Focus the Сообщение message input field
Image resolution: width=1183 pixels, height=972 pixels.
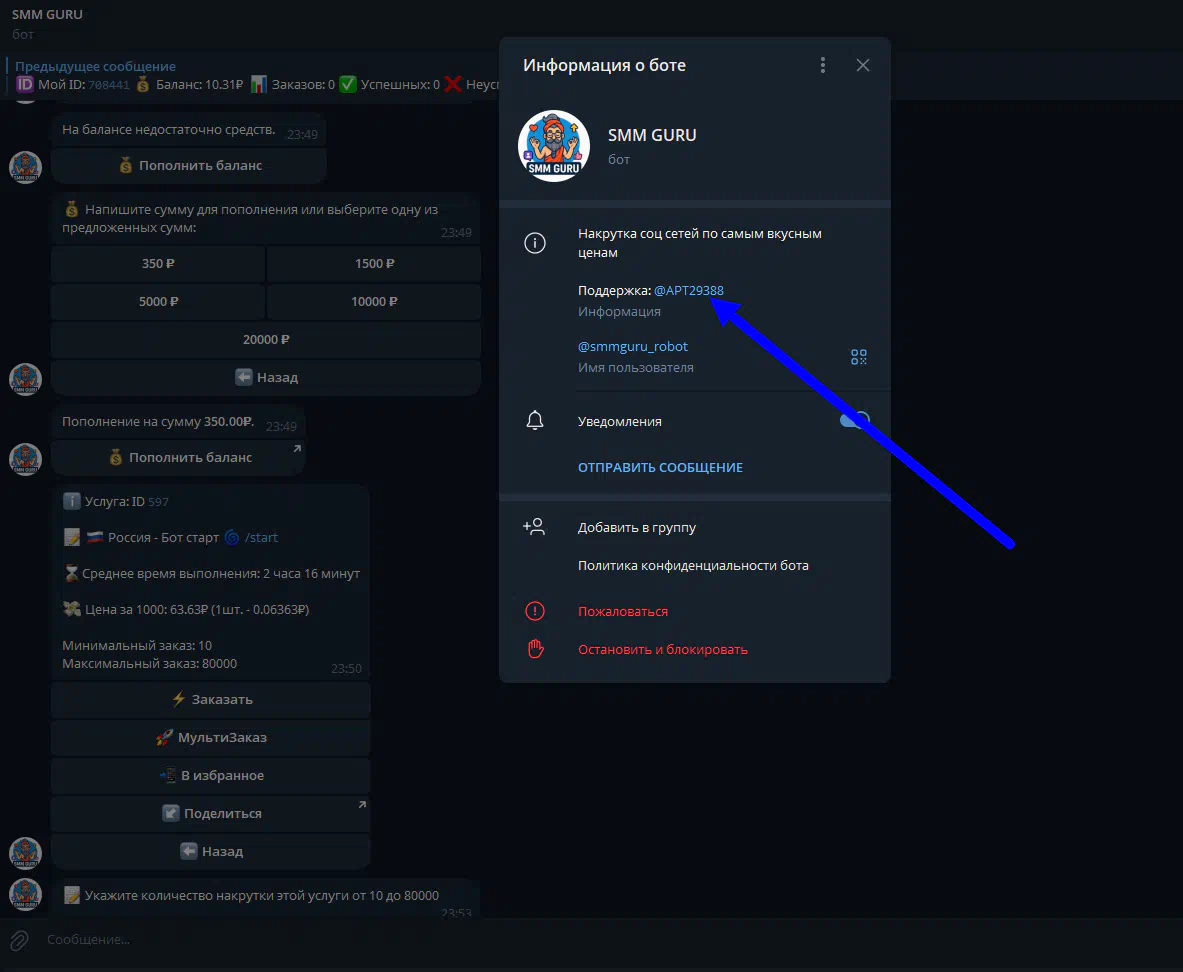click(604, 940)
